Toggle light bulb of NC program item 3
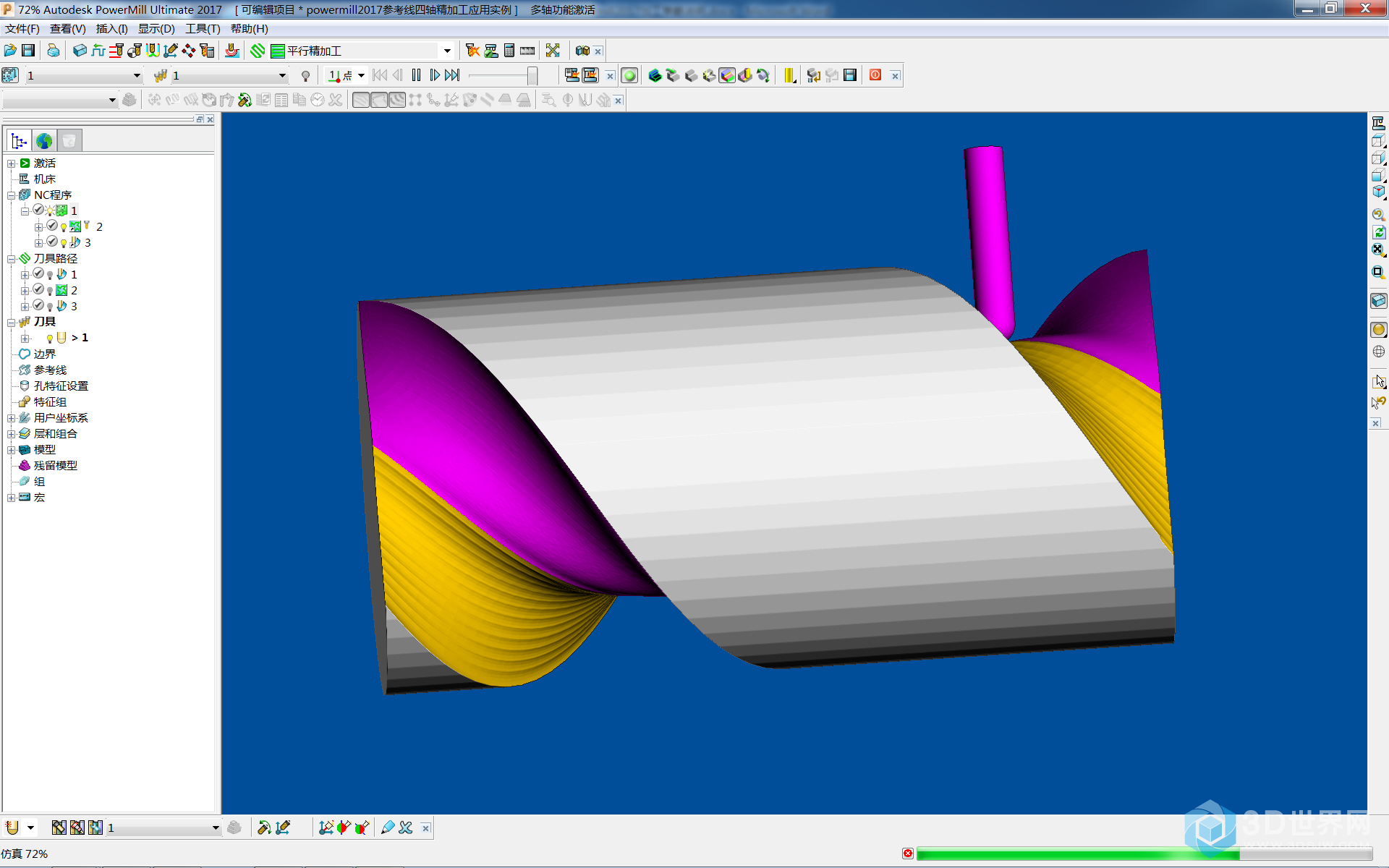The height and width of the screenshot is (868, 1389). (64, 243)
